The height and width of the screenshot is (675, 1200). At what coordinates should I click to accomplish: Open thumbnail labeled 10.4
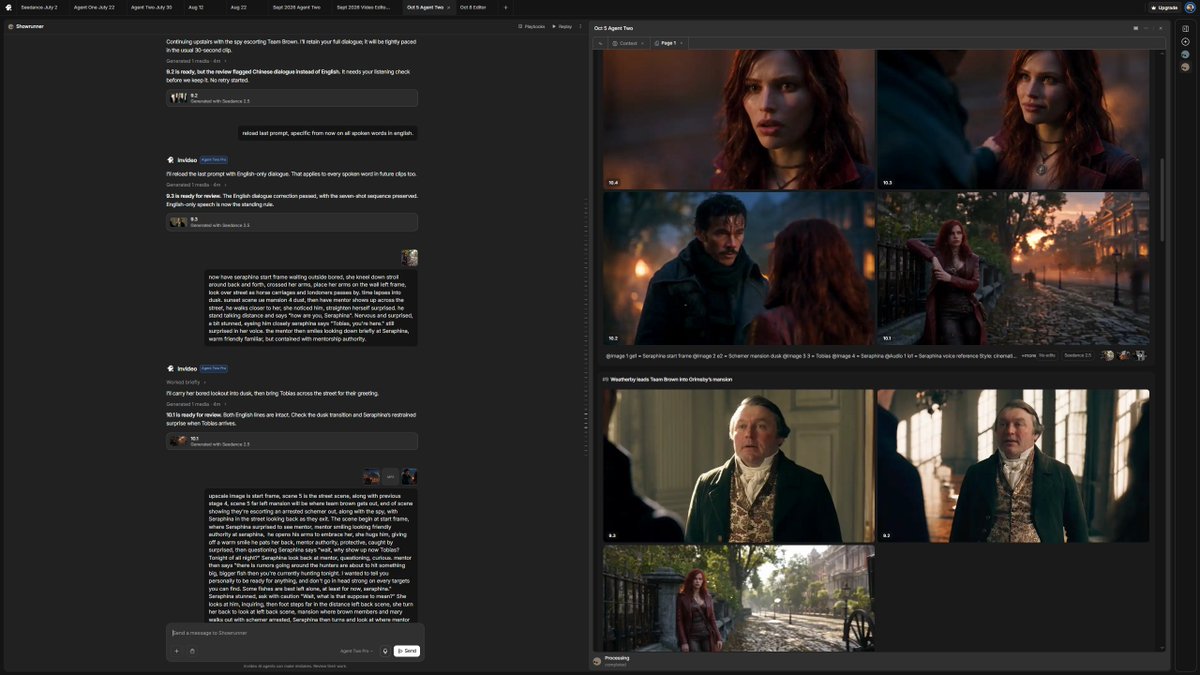[x=738, y=119]
